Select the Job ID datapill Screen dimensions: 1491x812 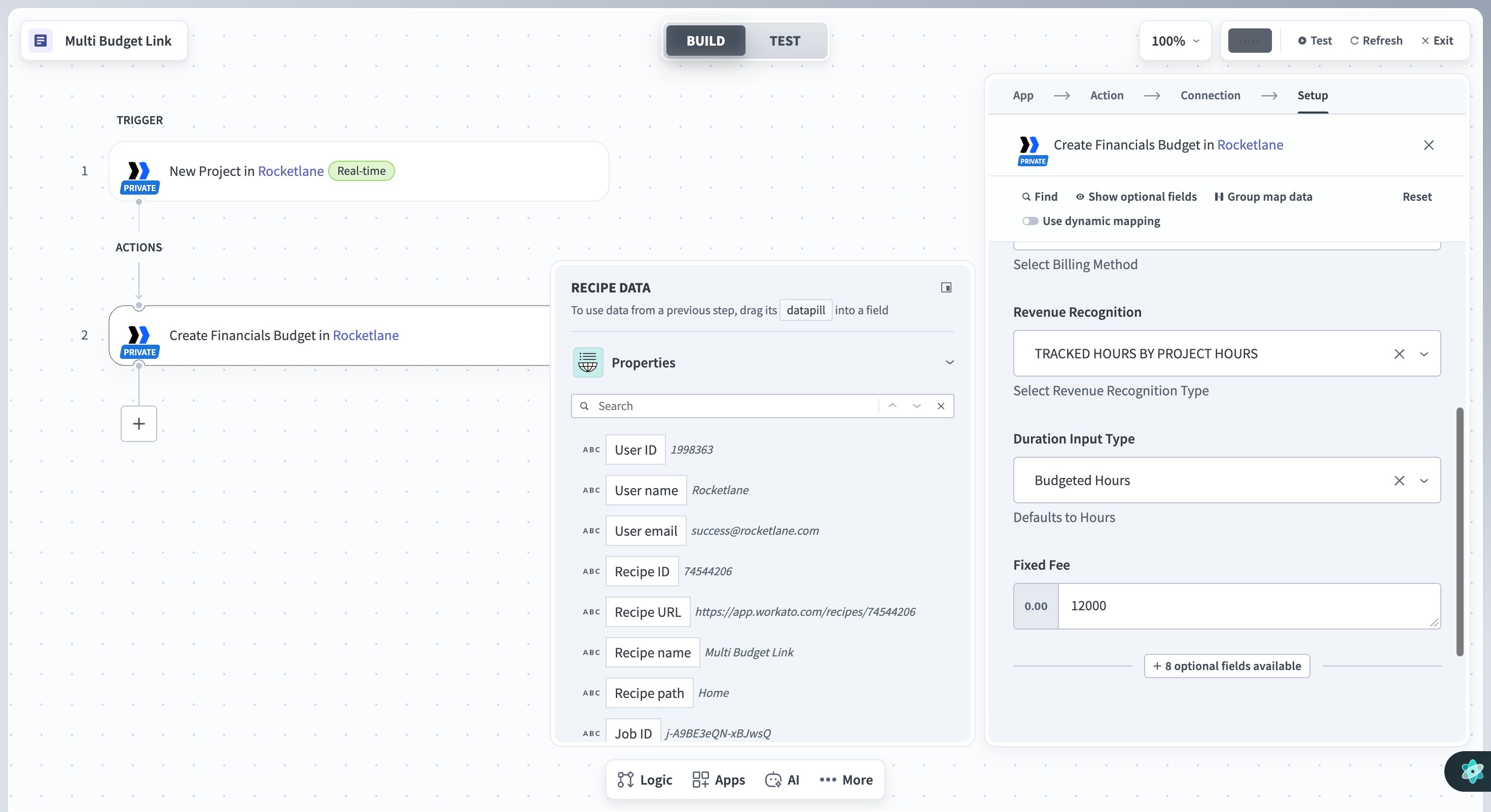[633, 731]
